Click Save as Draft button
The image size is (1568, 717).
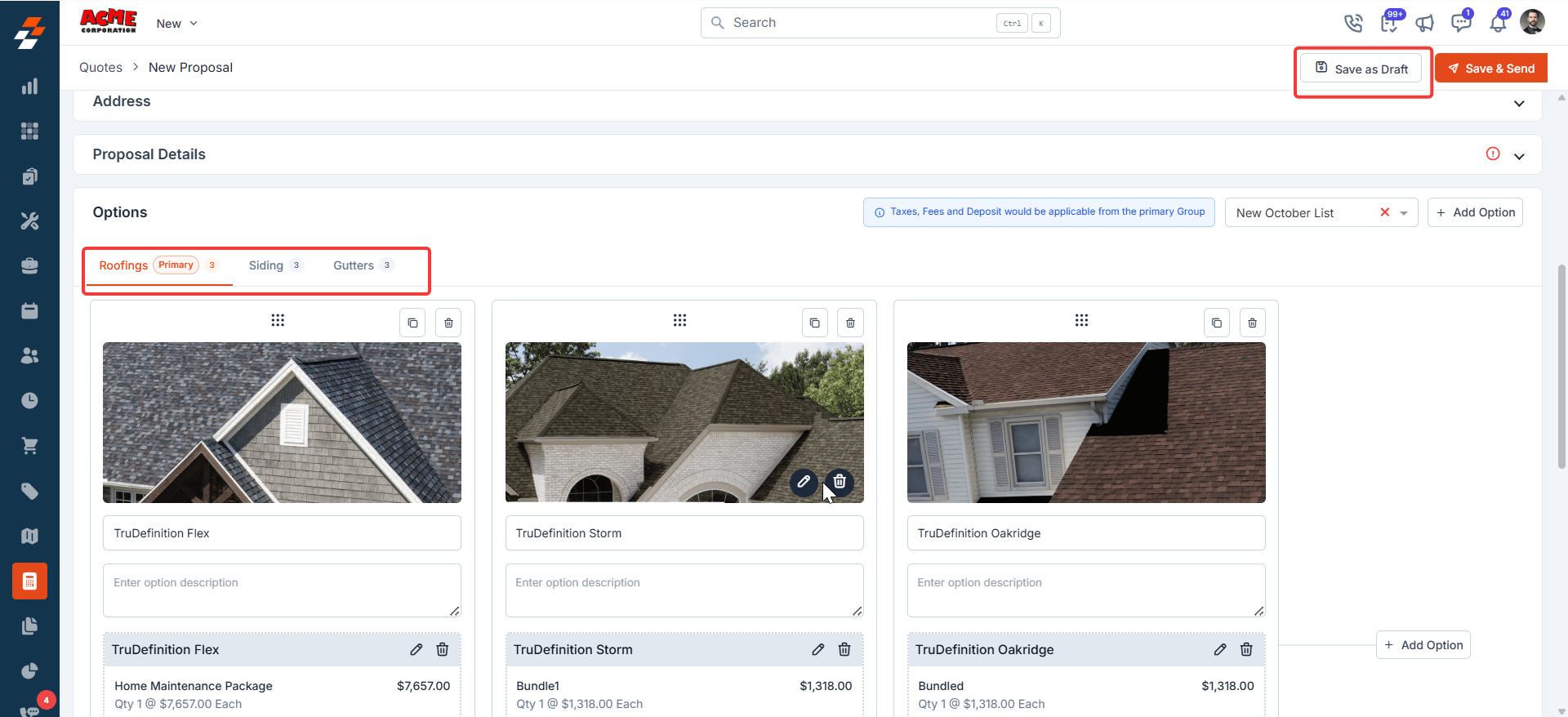tap(1361, 69)
